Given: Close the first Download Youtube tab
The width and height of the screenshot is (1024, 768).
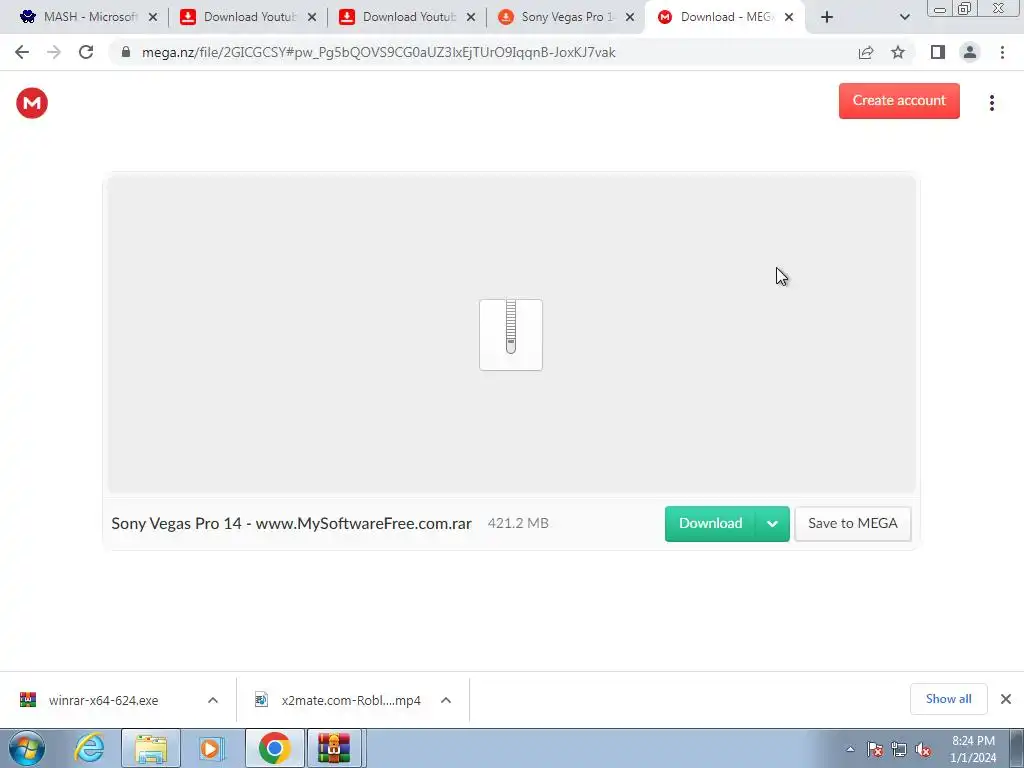Looking at the screenshot, I should [x=312, y=18].
